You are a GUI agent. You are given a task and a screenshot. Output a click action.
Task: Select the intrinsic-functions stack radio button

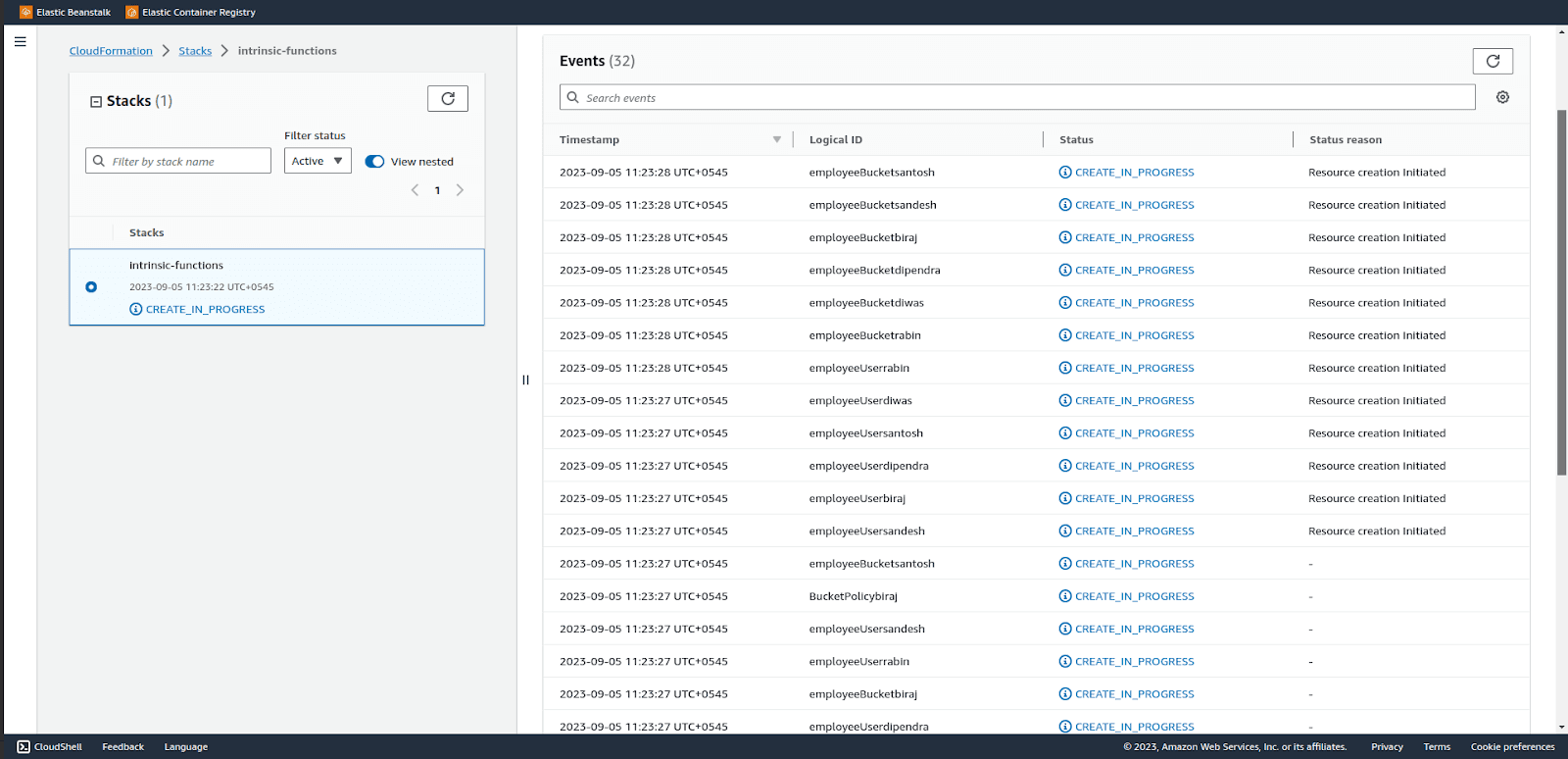point(91,287)
